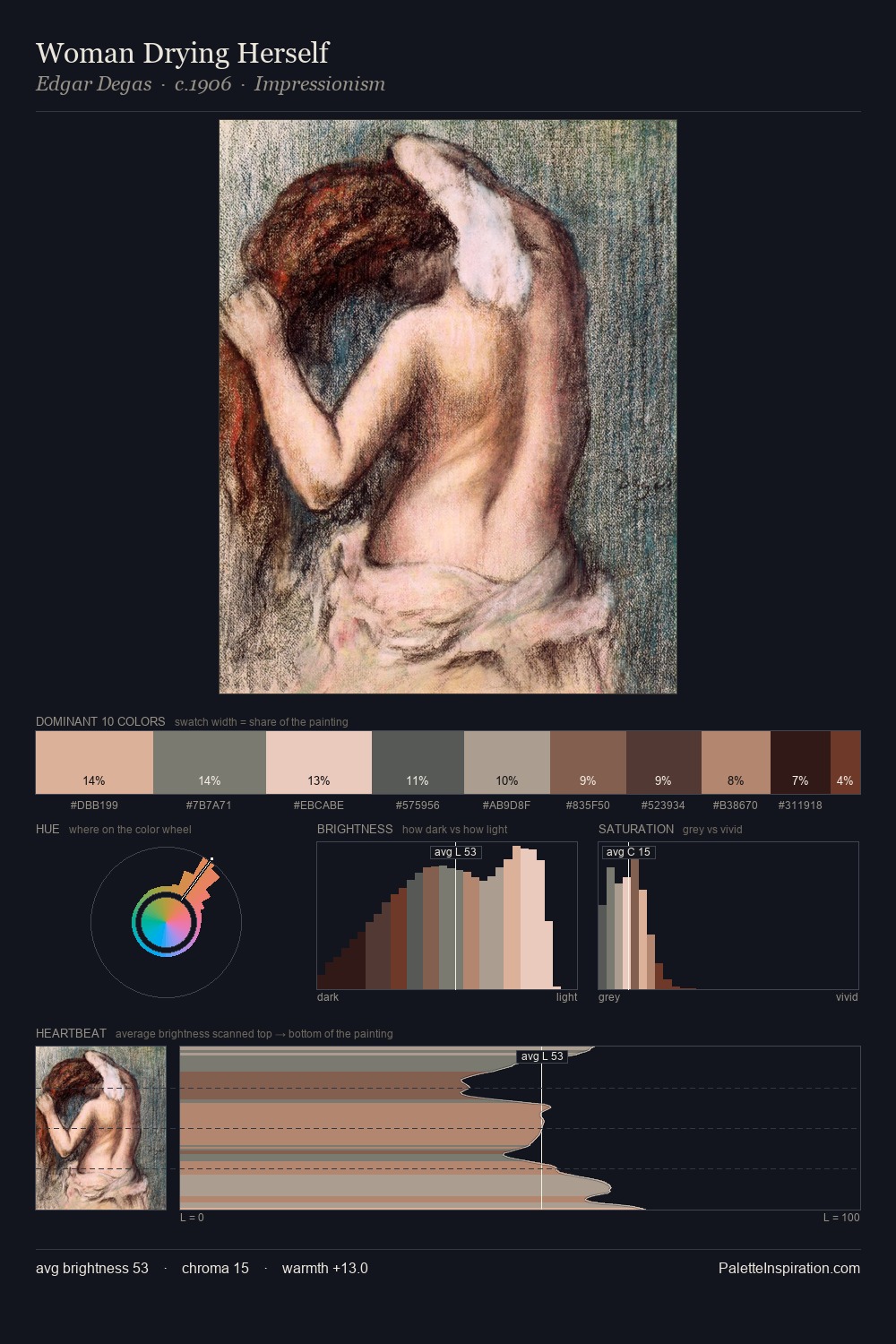Click "avg L 53" label in brightness histogram
Image resolution: width=896 pixels, height=1344 pixels.
pyautogui.click(x=455, y=852)
